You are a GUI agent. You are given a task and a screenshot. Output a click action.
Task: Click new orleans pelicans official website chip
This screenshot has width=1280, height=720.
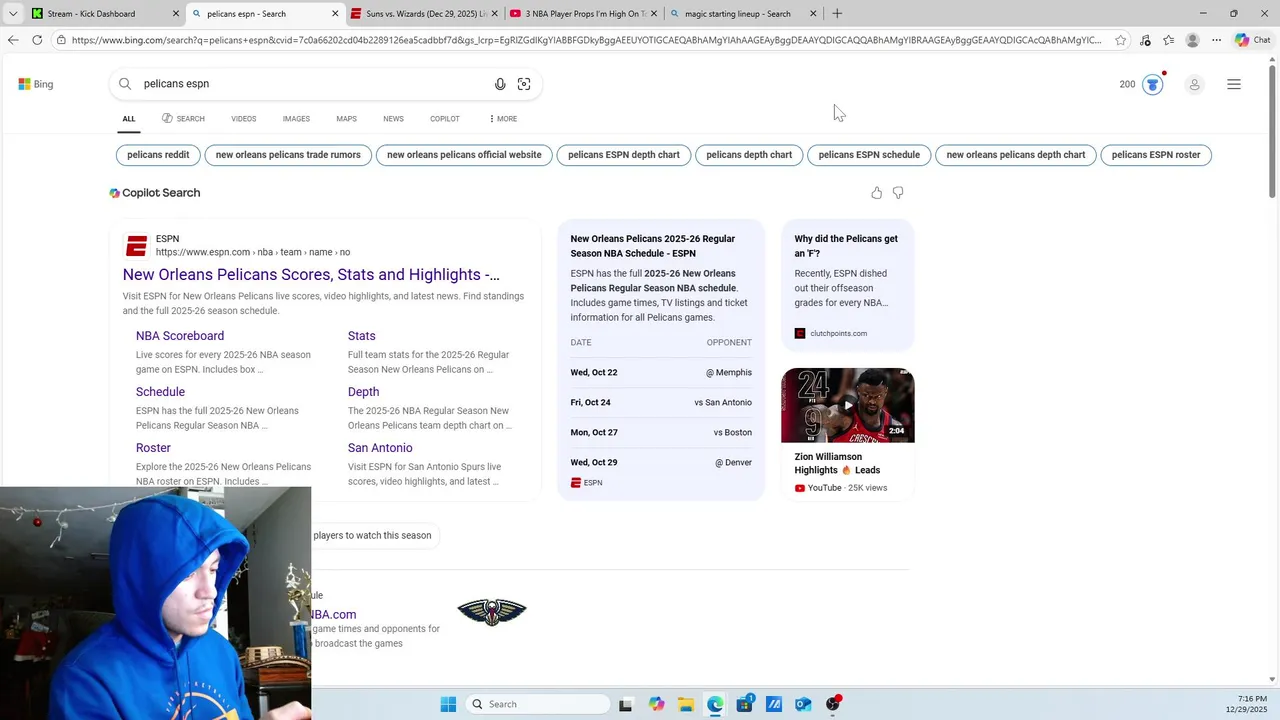pyautogui.click(x=464, y=155)
